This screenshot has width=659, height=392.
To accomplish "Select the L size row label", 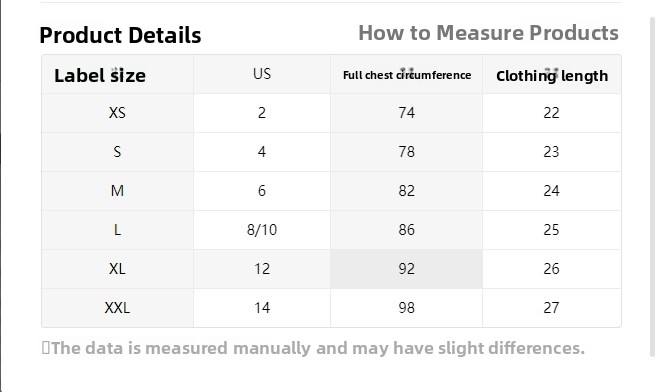I will (117, 230).
